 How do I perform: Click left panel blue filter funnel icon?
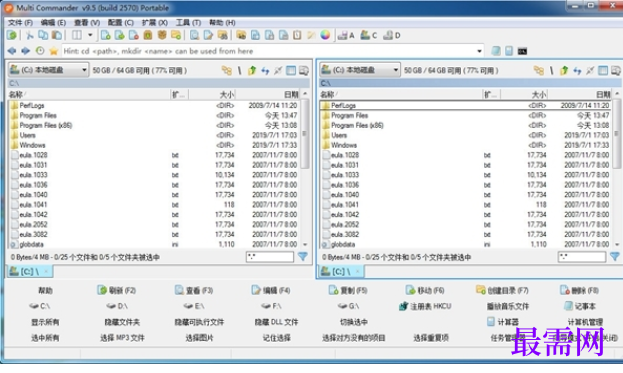(x=303, y=257)
